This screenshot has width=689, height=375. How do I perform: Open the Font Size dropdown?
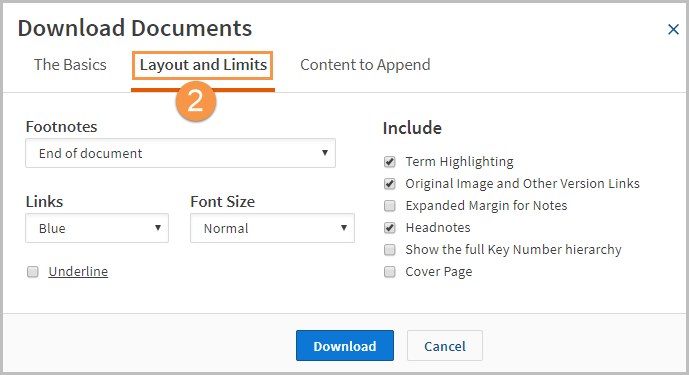tap(272, 228)
